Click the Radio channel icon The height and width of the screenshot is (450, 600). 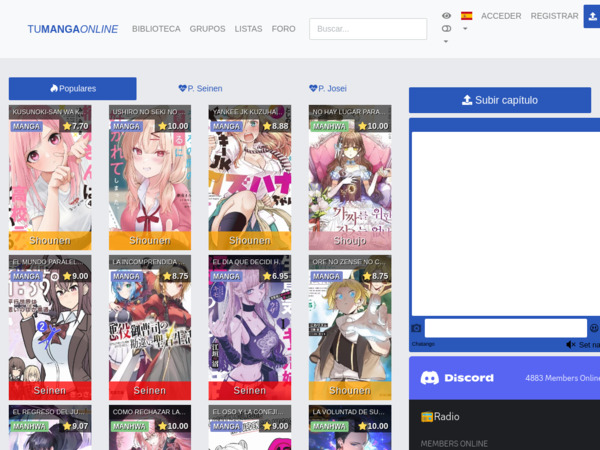[427, 416]
